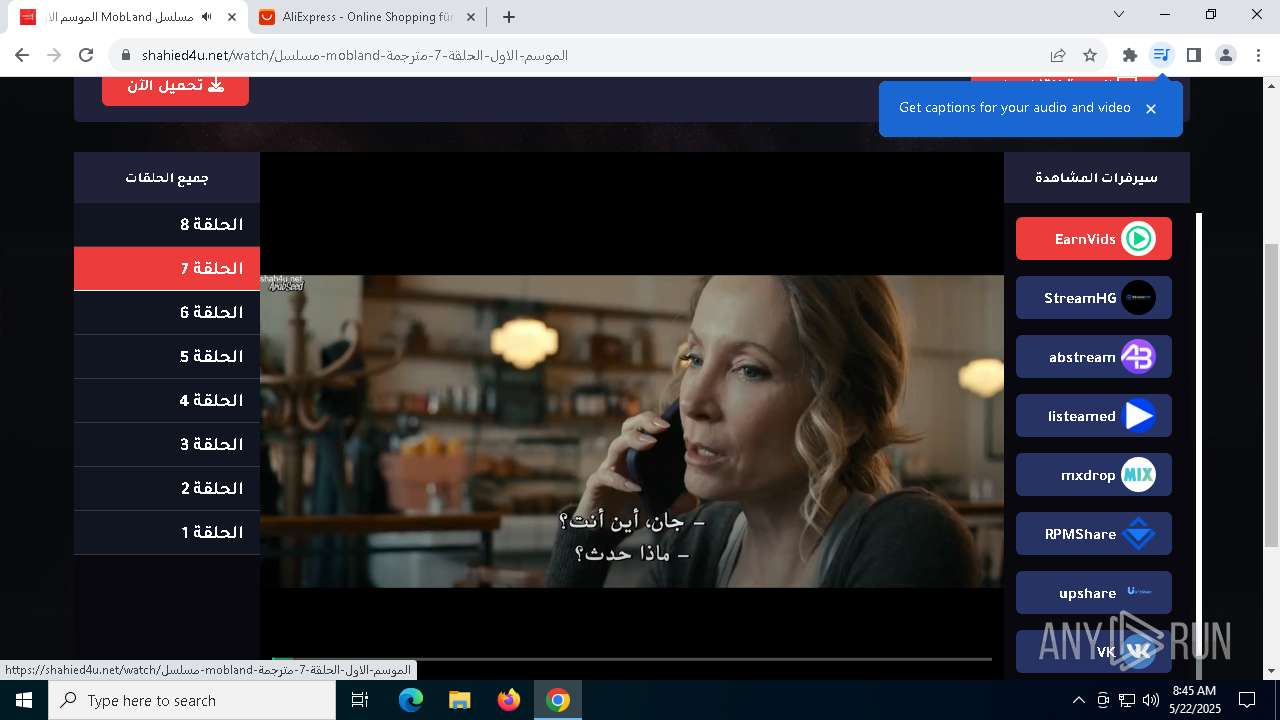Open episode الحلقة 6
The width and height of the screenshot is (1280, 720).
coord(167,313)
